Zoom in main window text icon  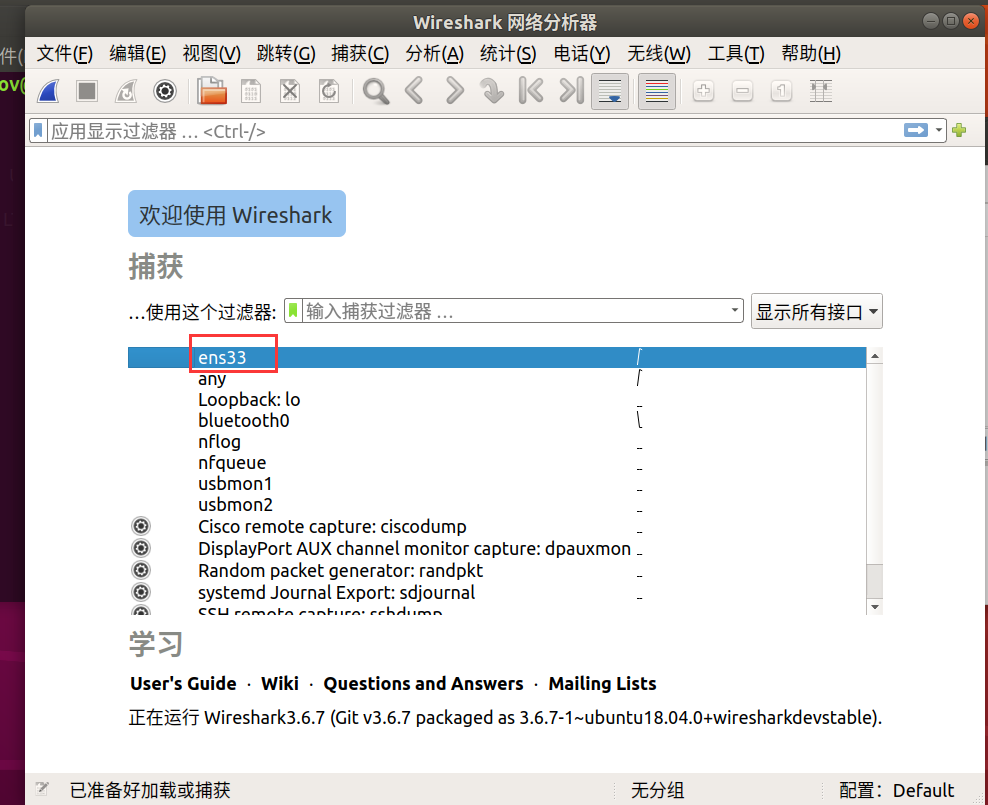point(703,91)
